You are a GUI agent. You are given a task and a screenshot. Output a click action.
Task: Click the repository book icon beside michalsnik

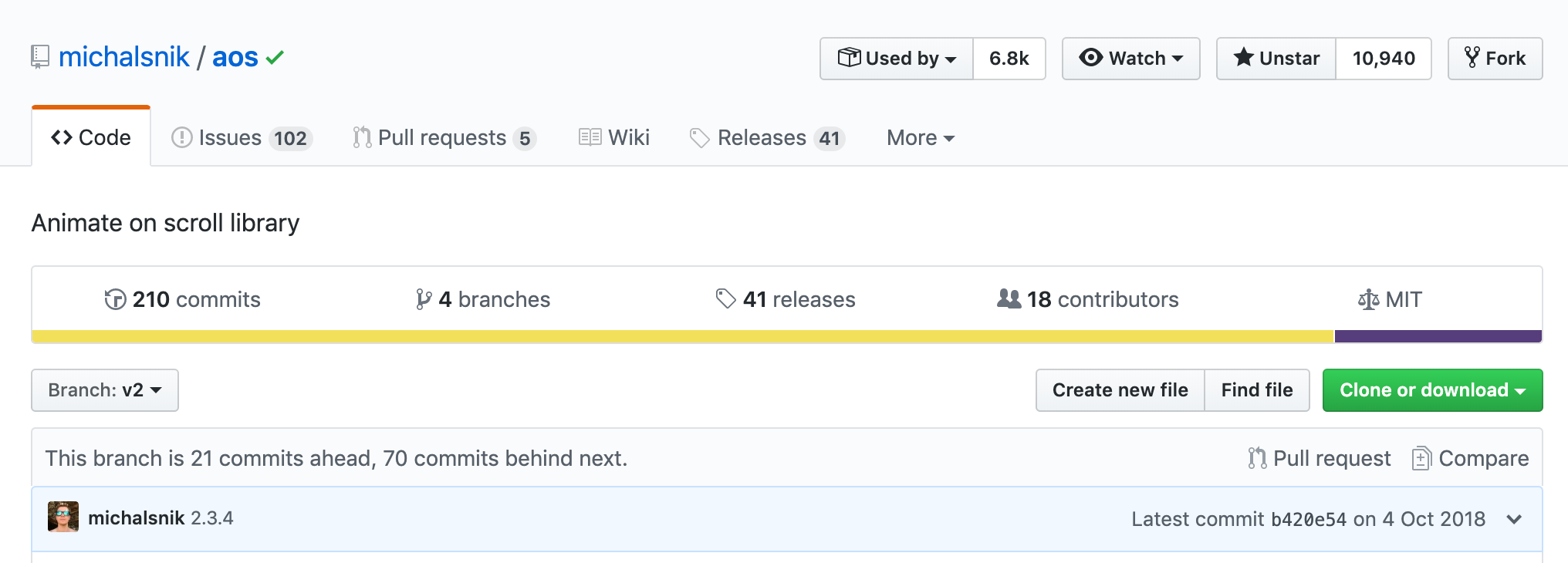click(40, 58)
